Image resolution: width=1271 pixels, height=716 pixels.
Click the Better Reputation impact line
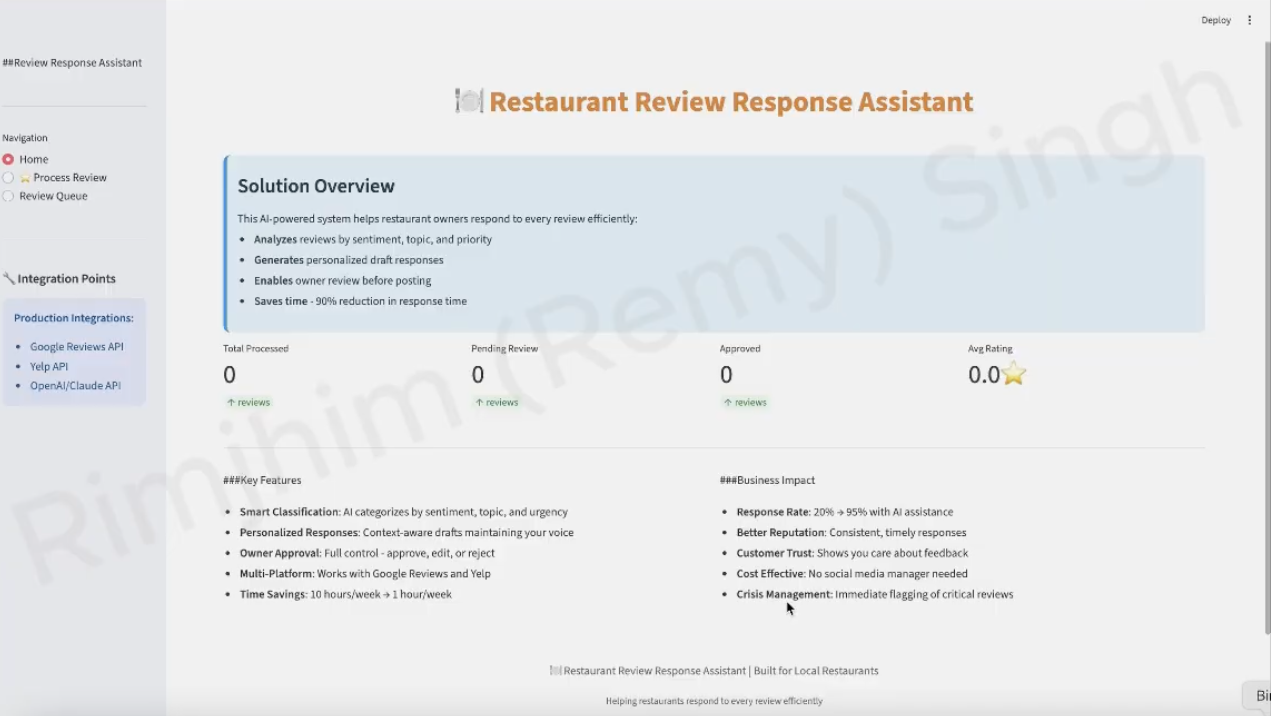pos(851,533)
